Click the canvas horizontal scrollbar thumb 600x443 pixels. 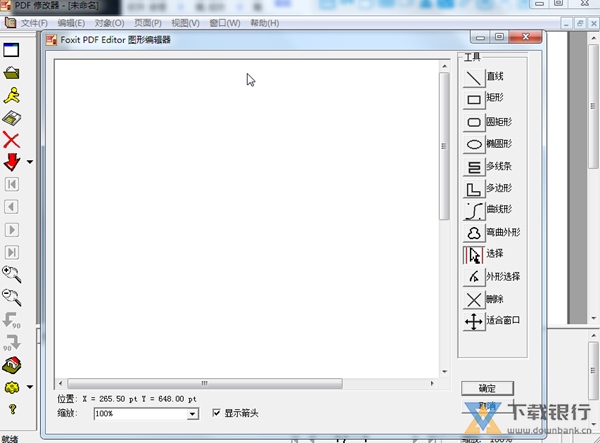(205, 383)
